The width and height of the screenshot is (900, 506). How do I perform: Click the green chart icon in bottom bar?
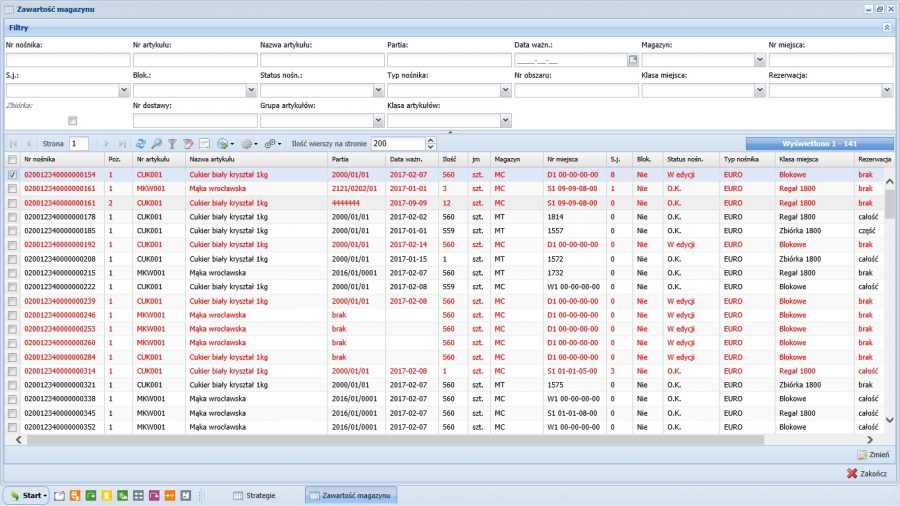coord(122,496)
